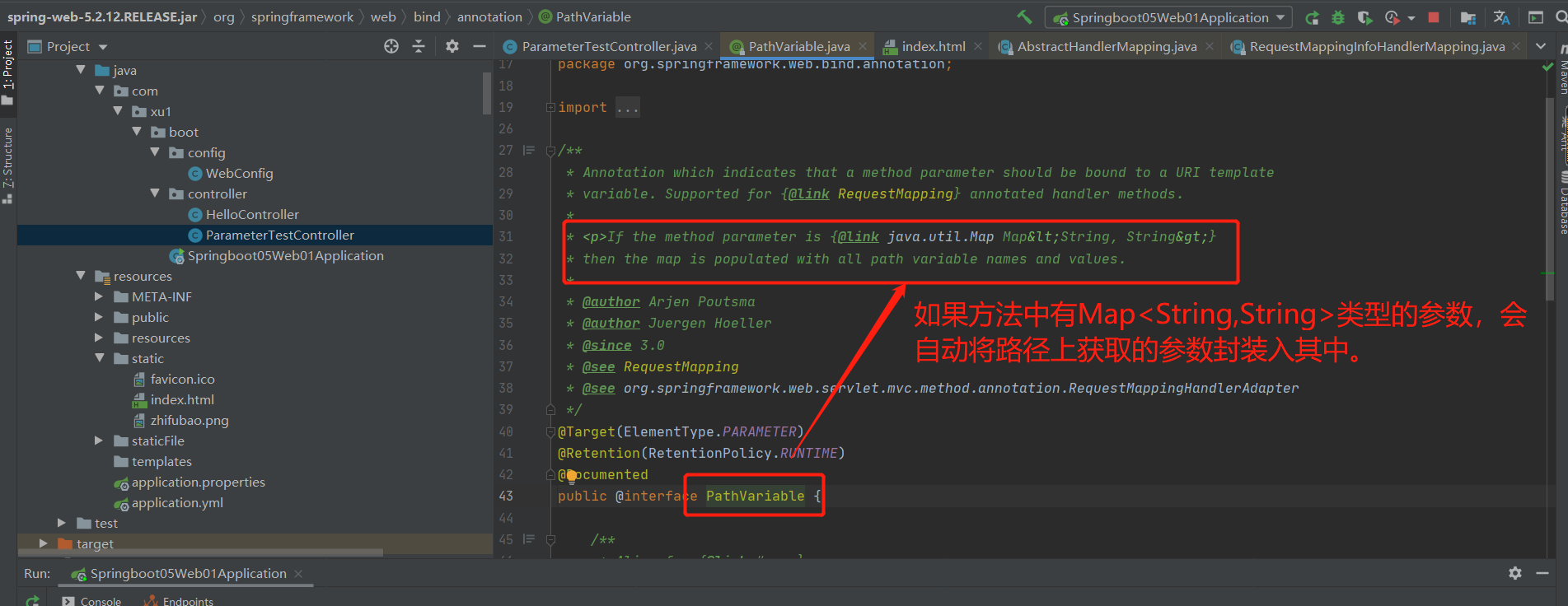Click the run anything icon at the toolbar's right end

coord(1536,17)
